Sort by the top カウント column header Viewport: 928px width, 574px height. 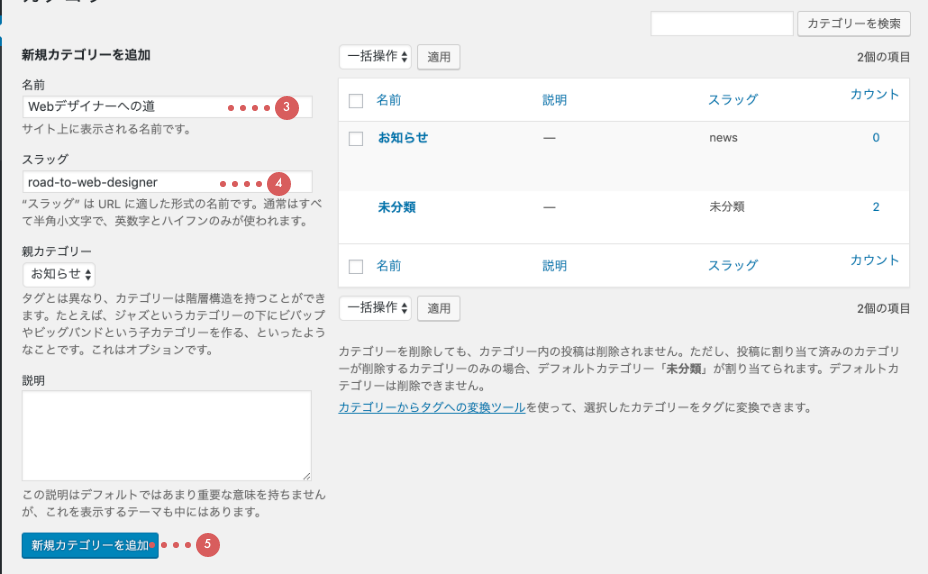(874, 95)
